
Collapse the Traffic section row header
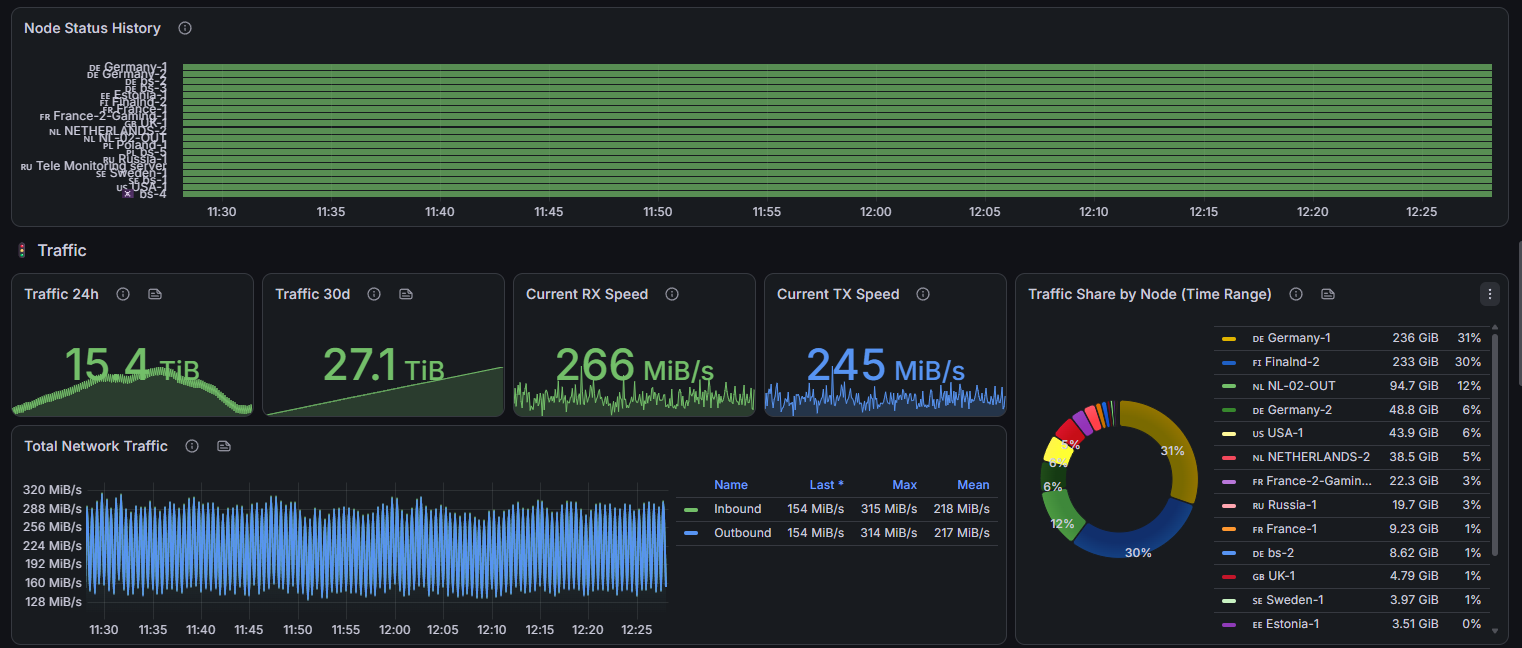[x=62, y=250]
